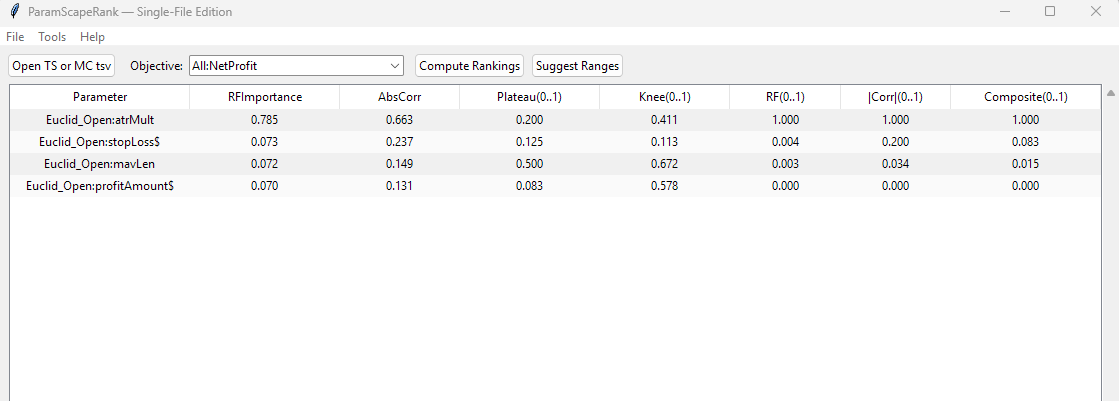1119x401 pixels.
Task: Click the Plateau(0..1) column header
Action: tap(529, 97)
